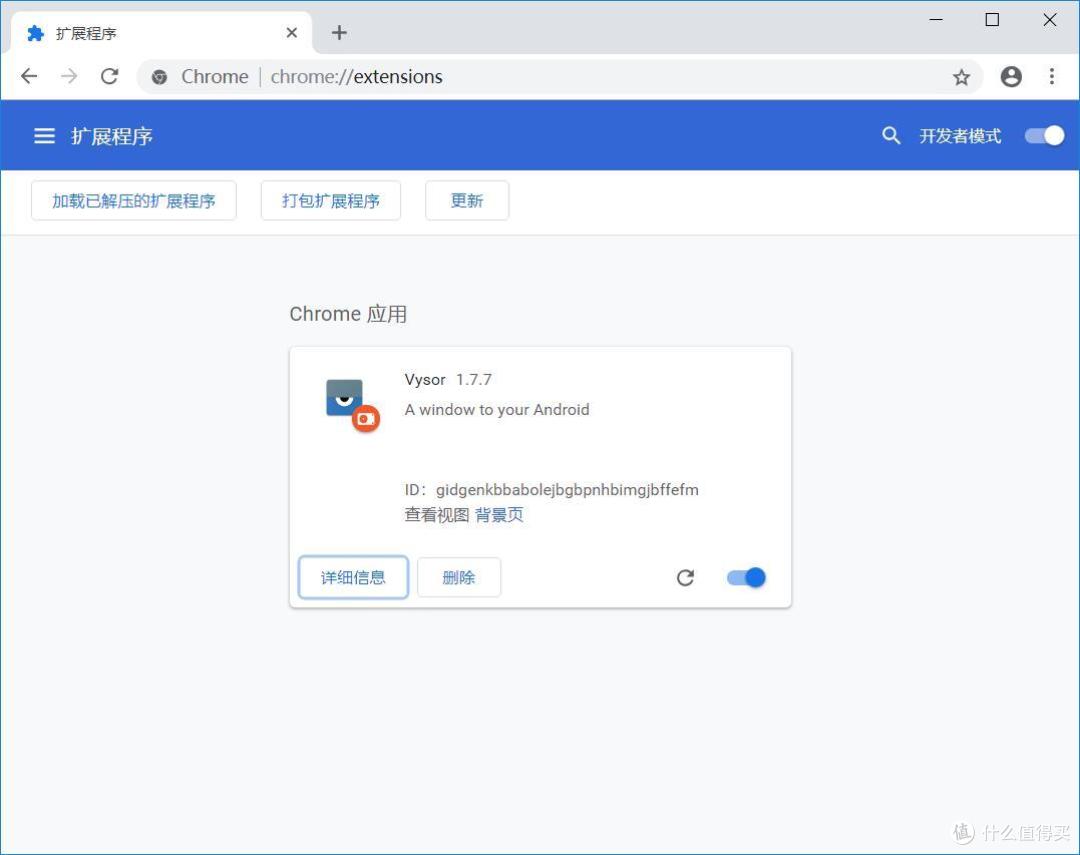Click the Chrome site info icon
Image resolution: width=1080 pixels, height=855 pixels.
[x=159, y=77]
